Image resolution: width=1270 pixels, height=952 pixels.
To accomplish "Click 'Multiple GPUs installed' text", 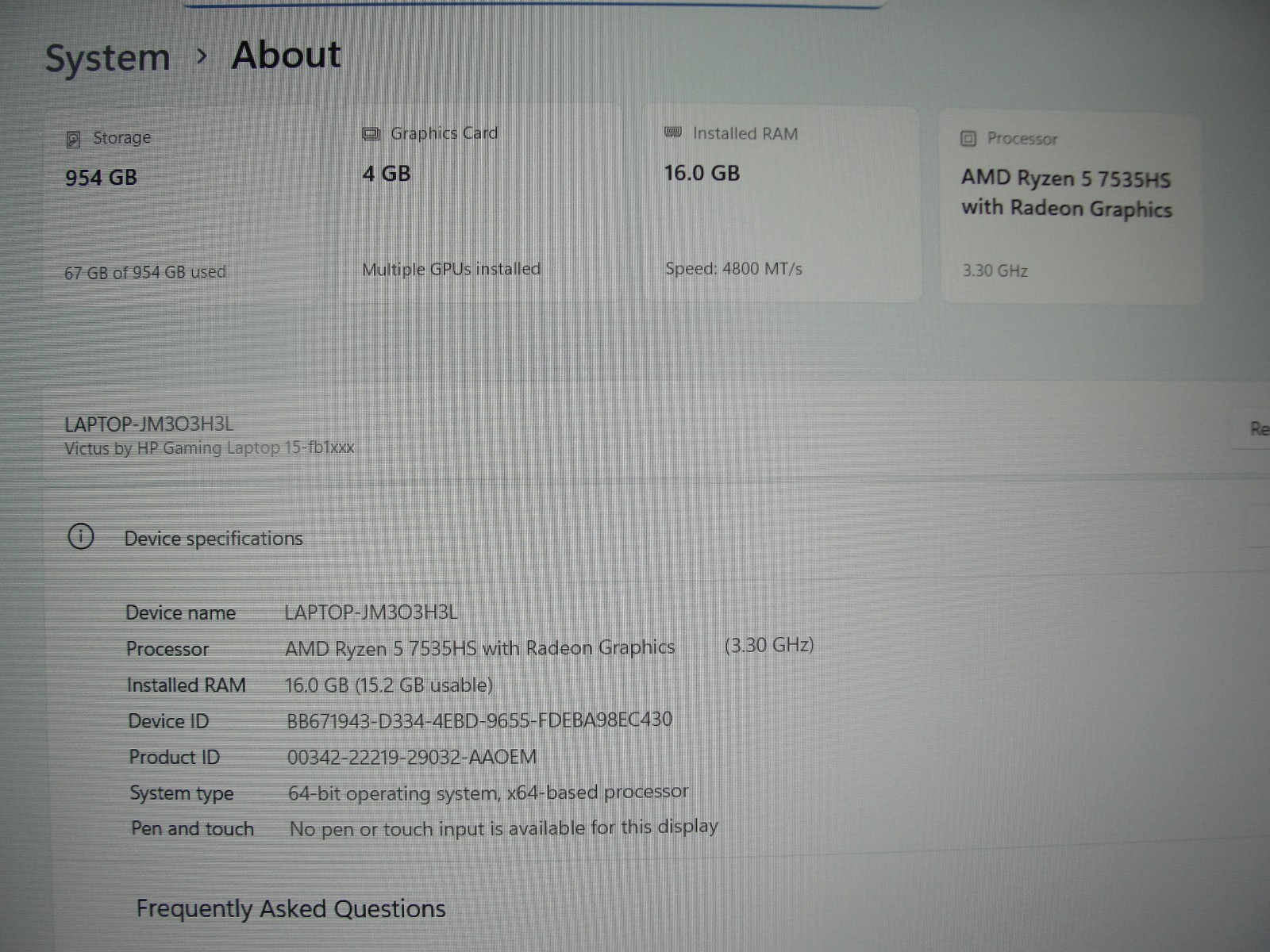I will pos(451,269).
